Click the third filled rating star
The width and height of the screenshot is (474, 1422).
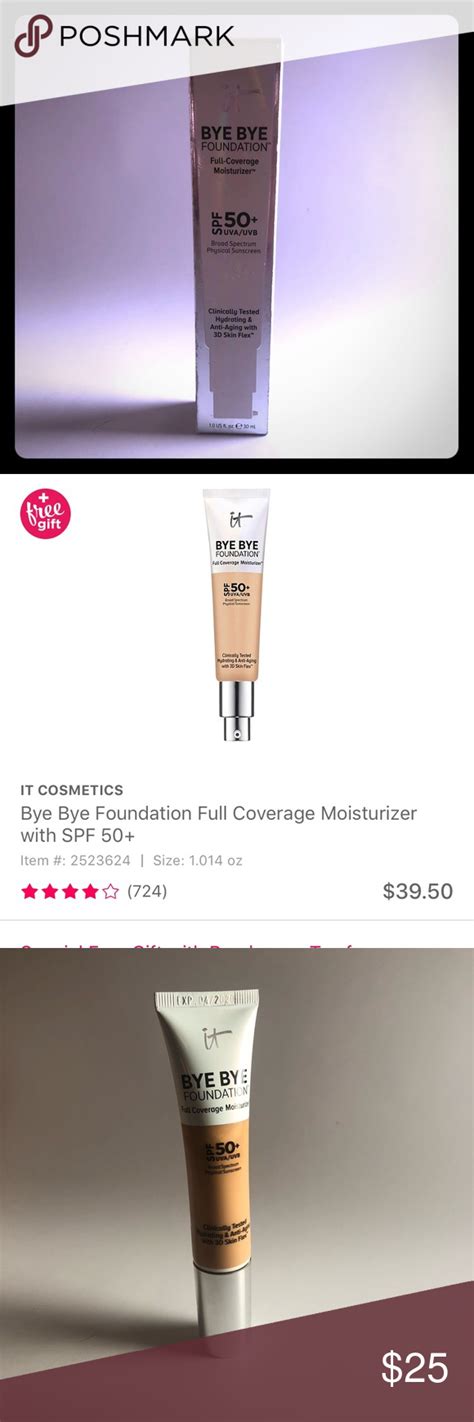click(x=70, y=891)
